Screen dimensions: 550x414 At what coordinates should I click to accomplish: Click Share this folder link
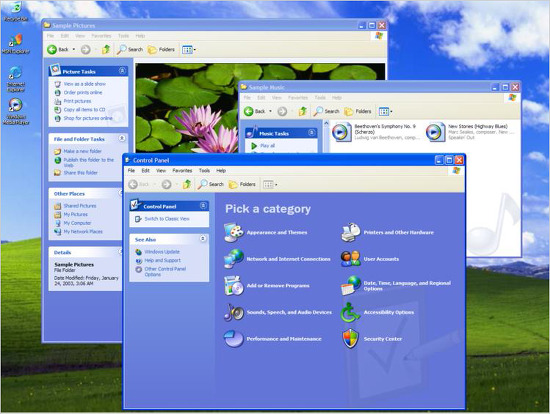coord(80,173)
